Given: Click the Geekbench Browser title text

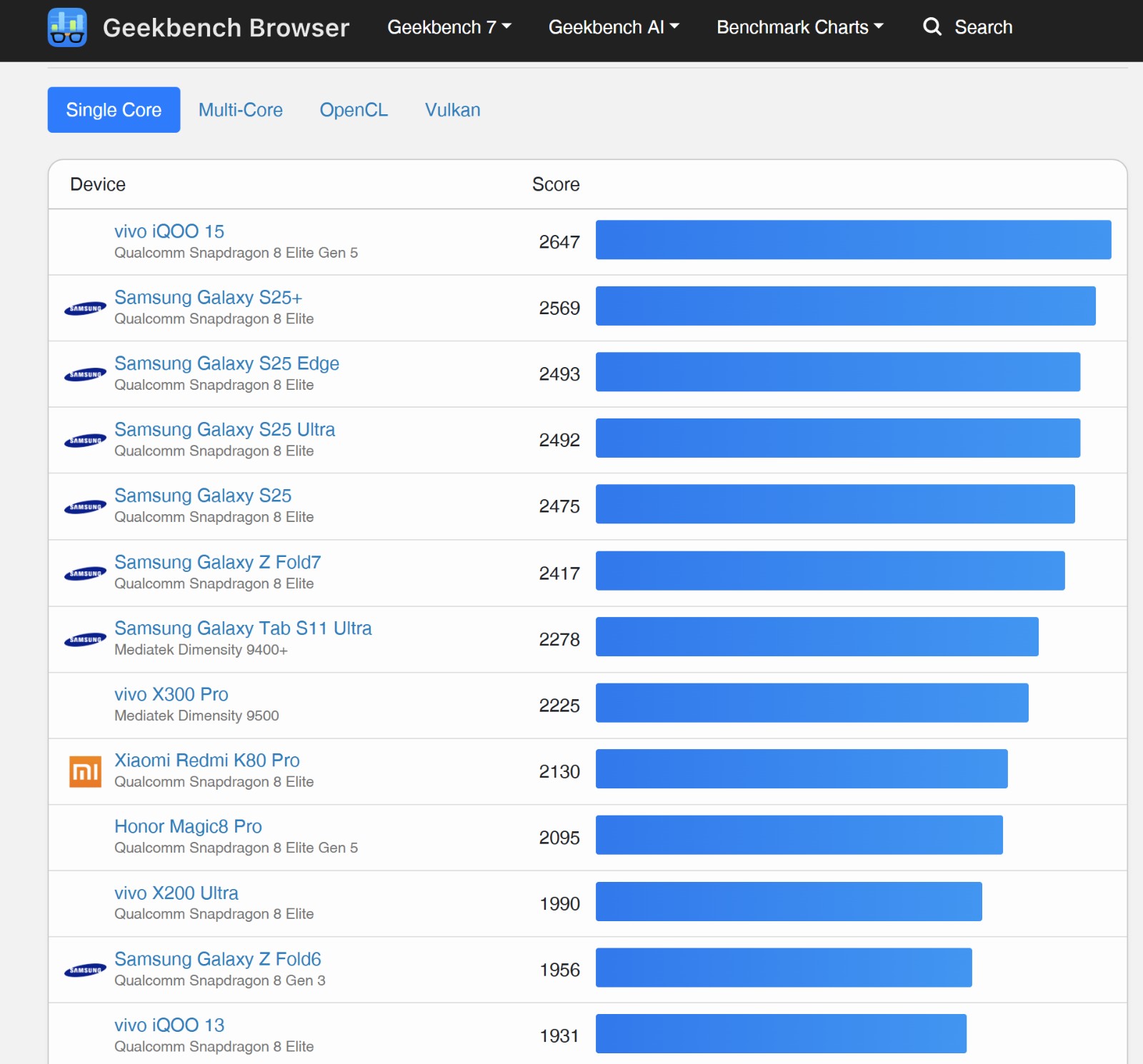Looking at the screenshot, I should click(x=226, y=27).
